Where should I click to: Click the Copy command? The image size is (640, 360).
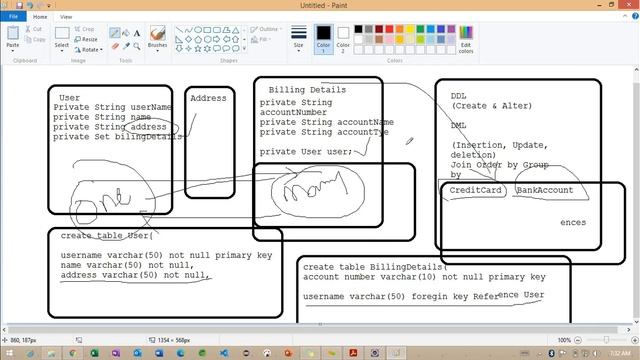pyautogui.click(x=35, y=39)
